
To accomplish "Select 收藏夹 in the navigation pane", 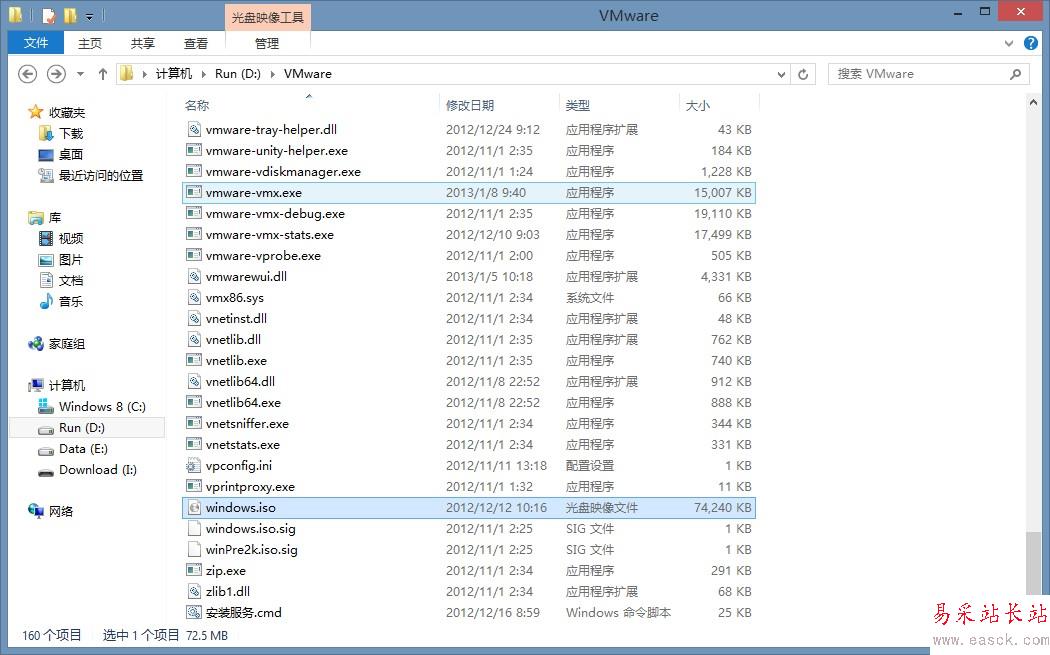I will pyautogui.click(x=66, y=113).
